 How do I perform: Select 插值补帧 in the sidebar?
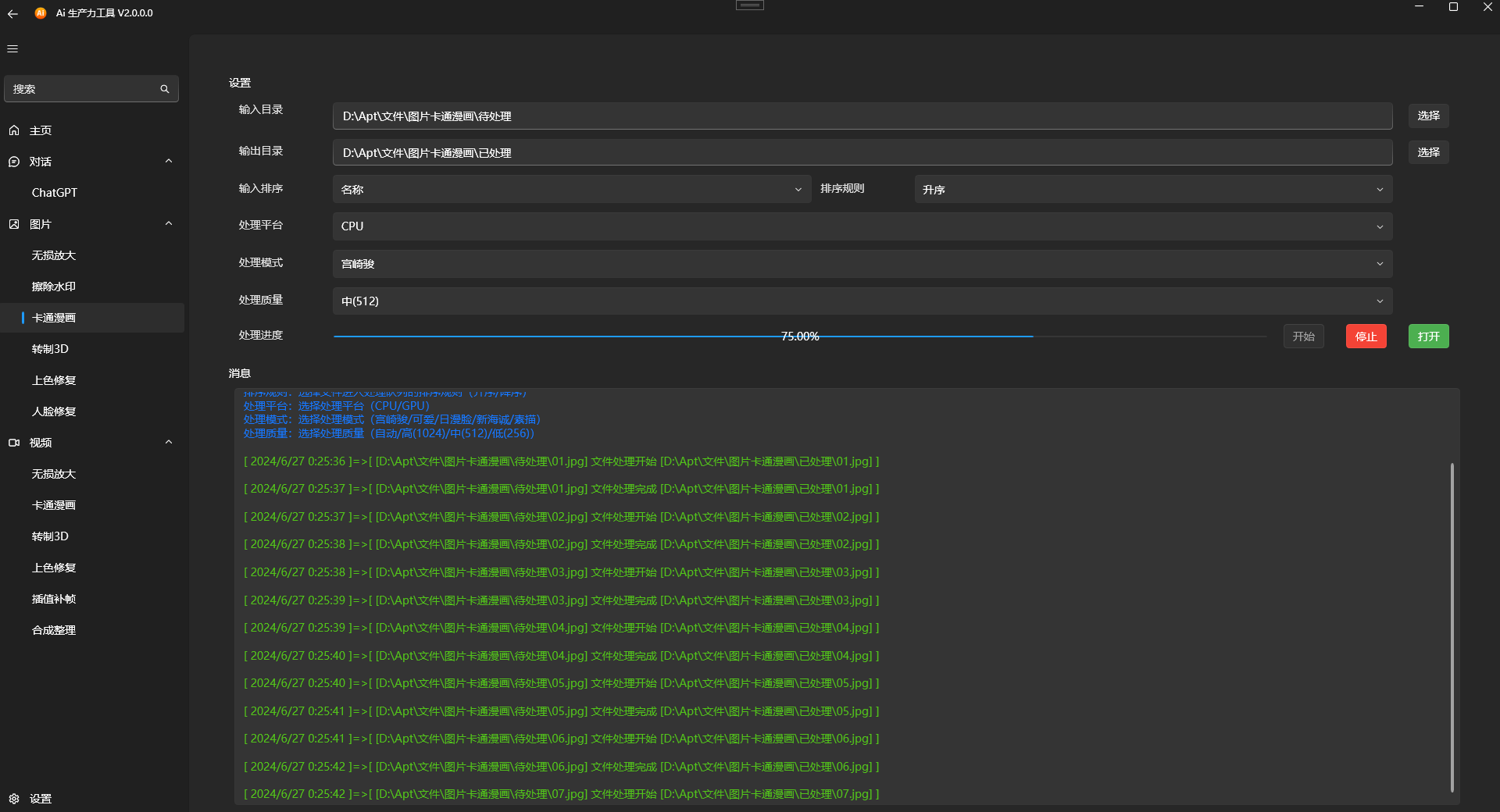point(92,599)
